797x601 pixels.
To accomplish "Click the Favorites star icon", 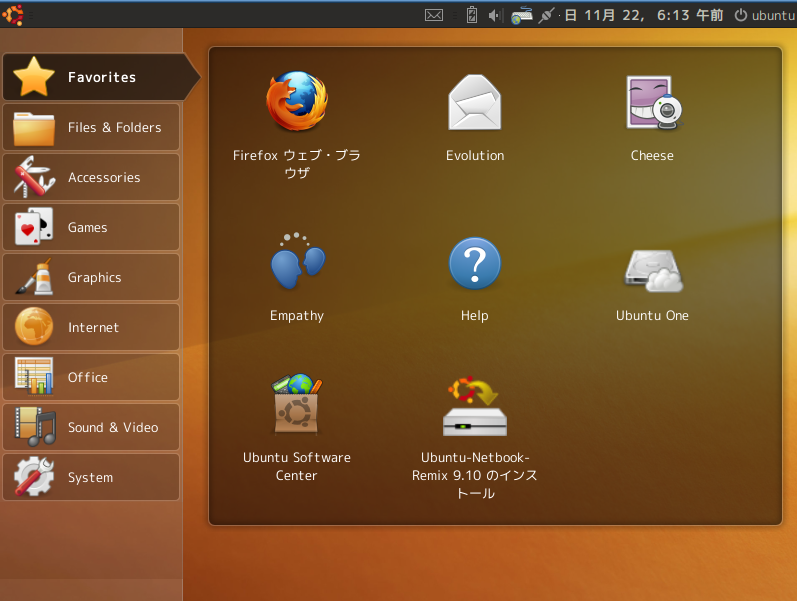I will [x=34, y=77].
